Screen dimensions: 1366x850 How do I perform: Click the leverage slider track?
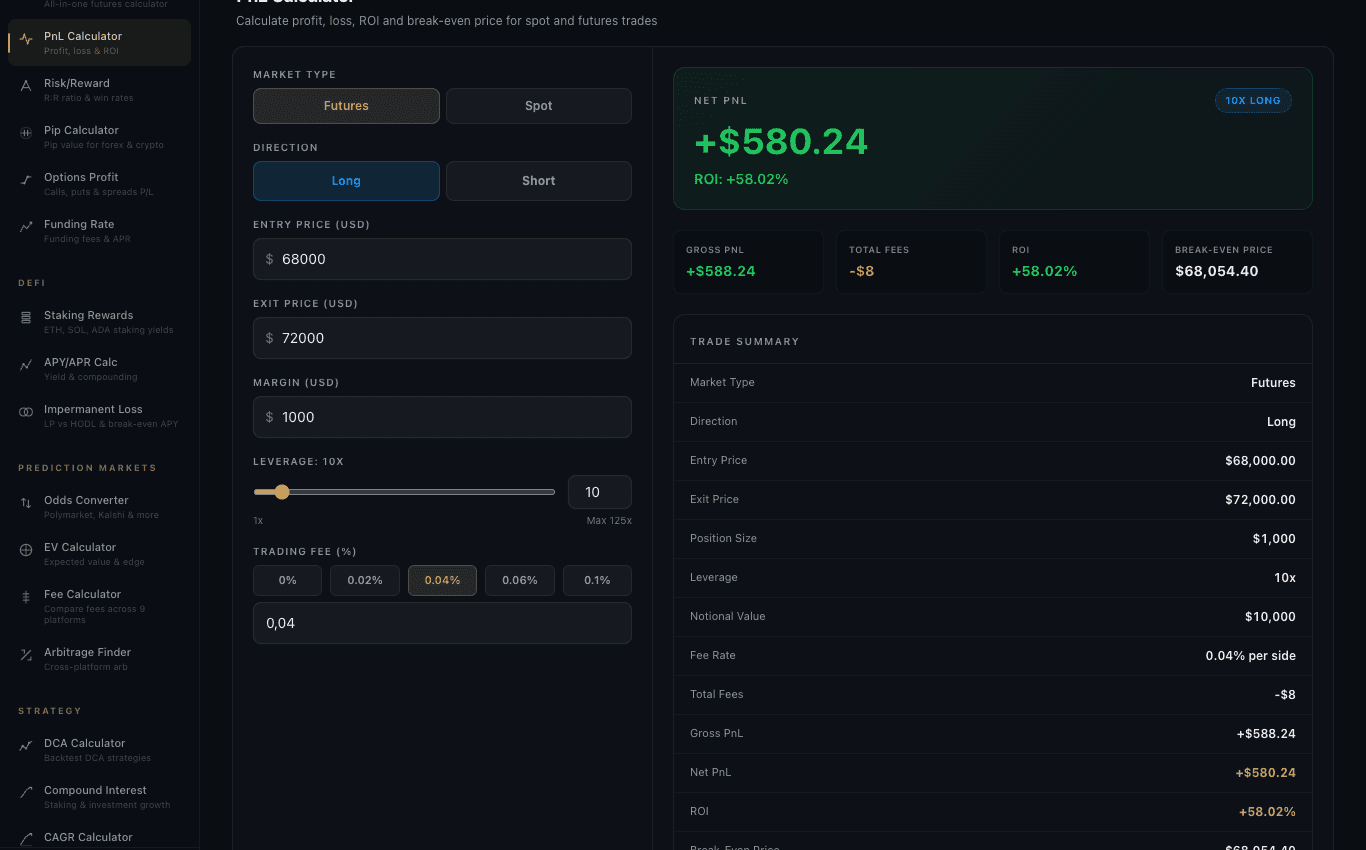click(x=404, y=492)
